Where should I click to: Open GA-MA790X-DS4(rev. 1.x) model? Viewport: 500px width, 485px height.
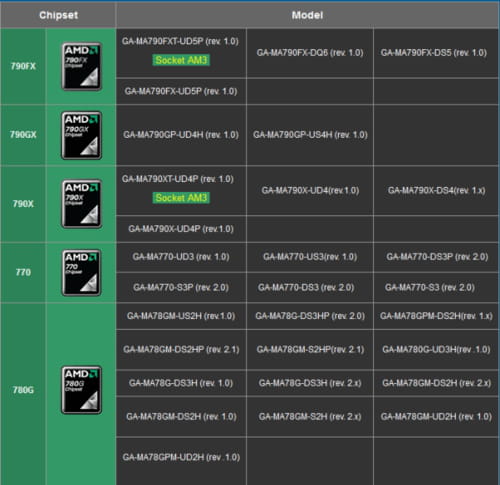pos(437,190)
